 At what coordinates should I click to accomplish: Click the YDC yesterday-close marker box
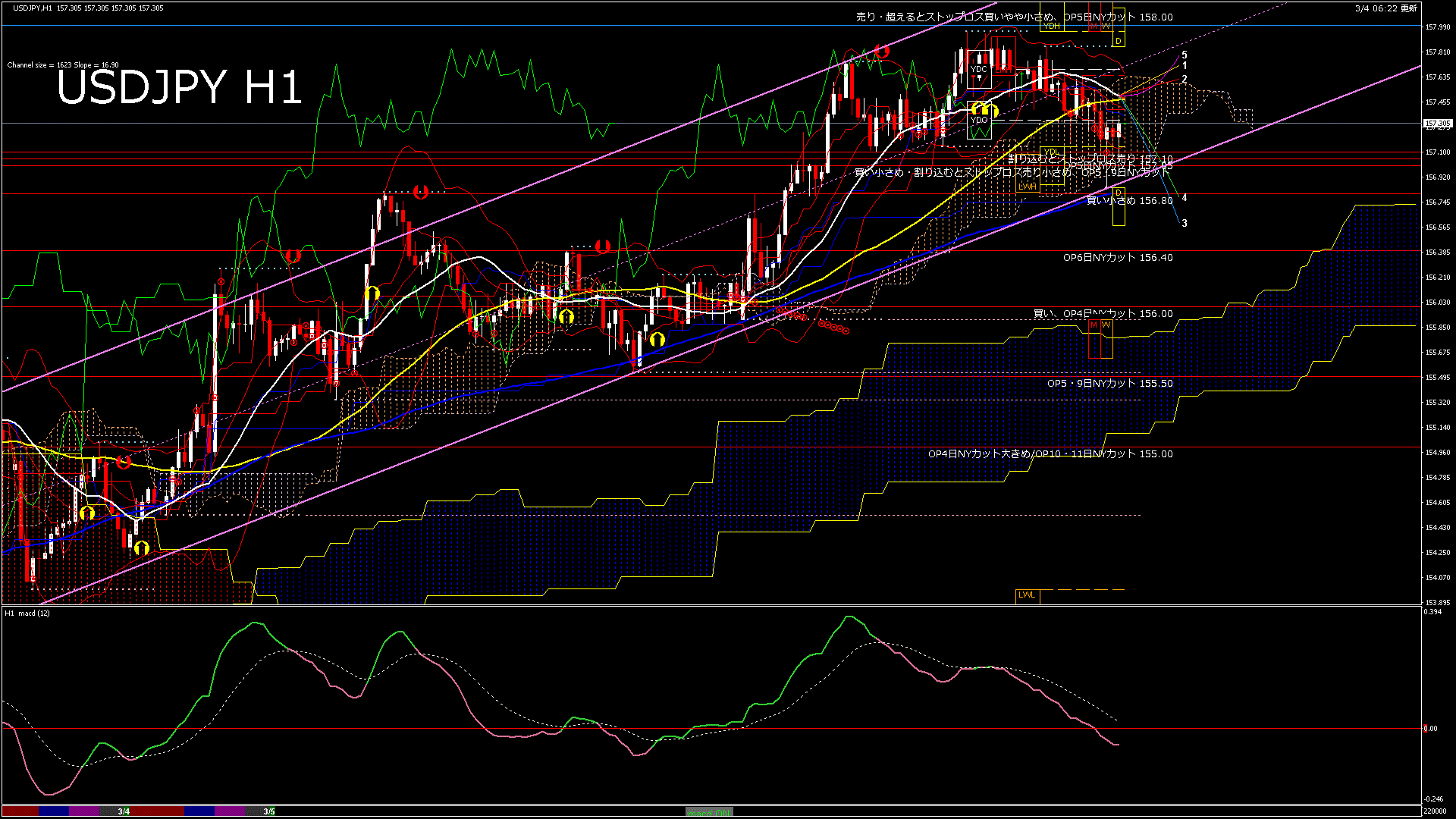point(979,70)
